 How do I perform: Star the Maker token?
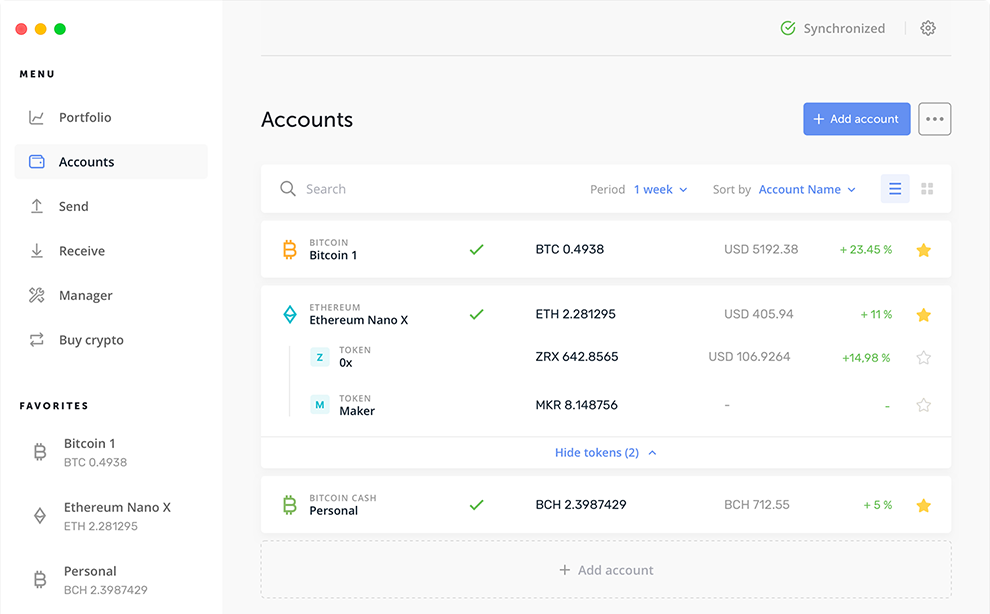pyautogui.click(x=924, y=405)
